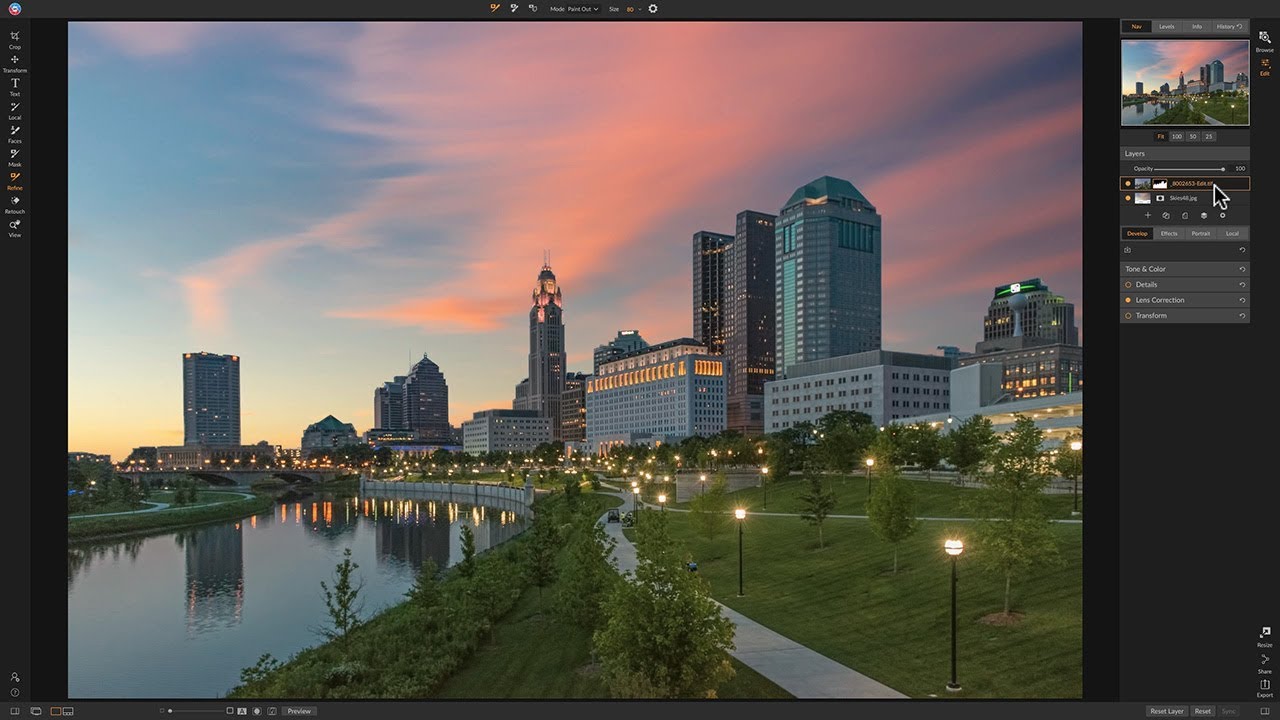Disable the Lens Correction pane toggle
1280x720 pixels.
(1128, 300)
